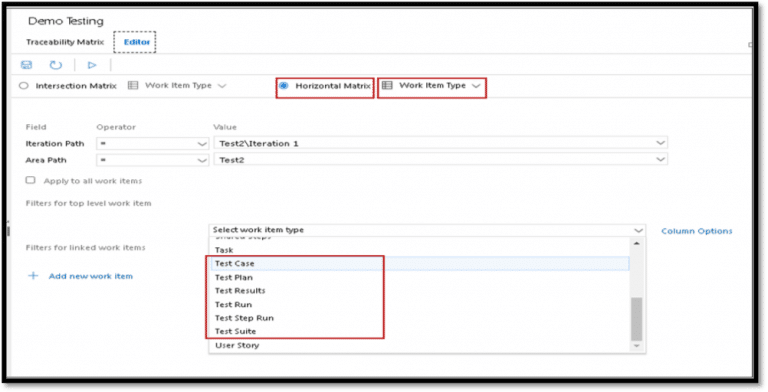Click grid icon next to Intersection Matrix Work Item Type
768x392 pixels.
133,85
